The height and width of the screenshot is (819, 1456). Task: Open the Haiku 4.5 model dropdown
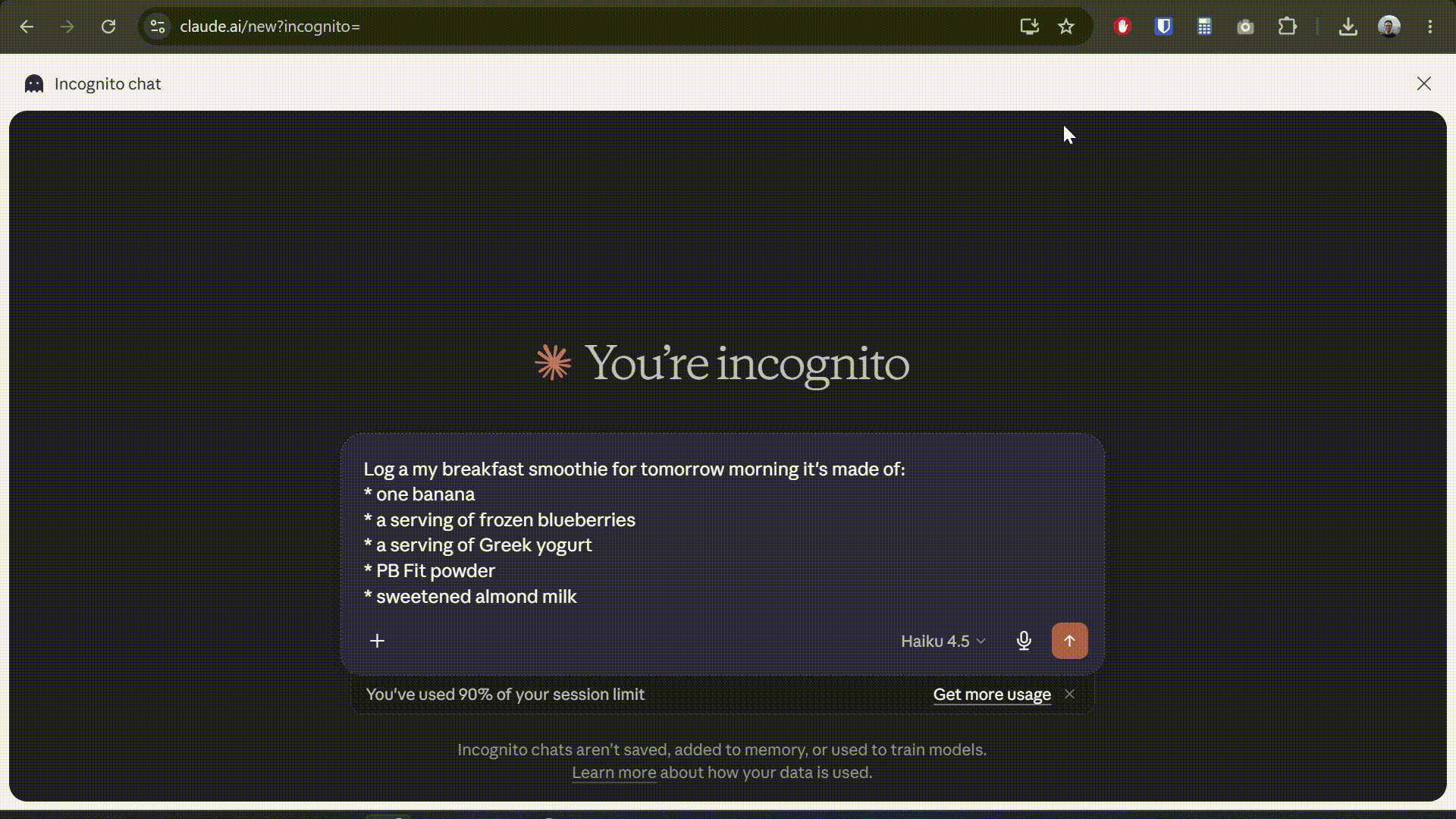pos(943,641)
